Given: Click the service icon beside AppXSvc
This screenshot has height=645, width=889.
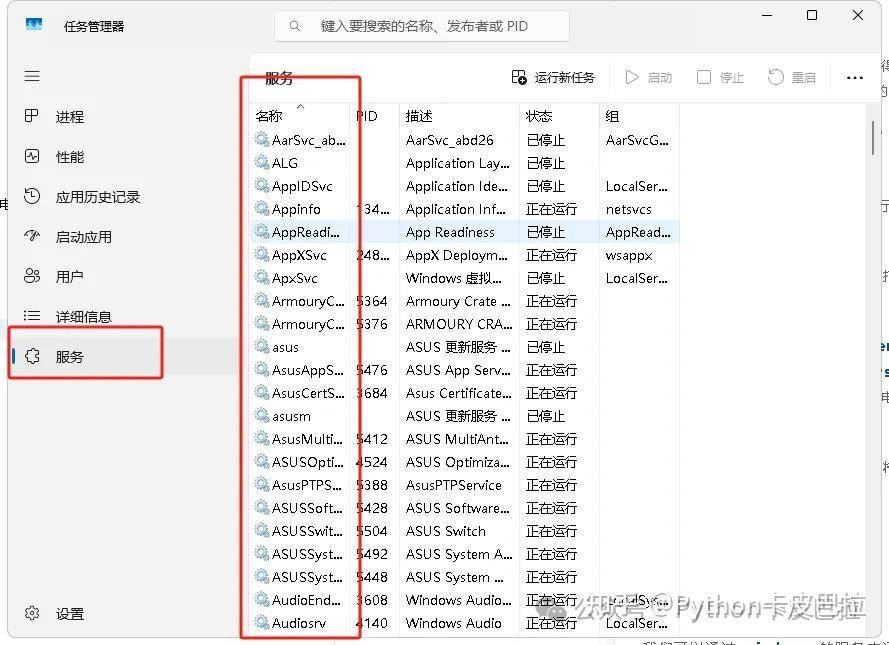Looking at the screenshot, I should [262, 255].
